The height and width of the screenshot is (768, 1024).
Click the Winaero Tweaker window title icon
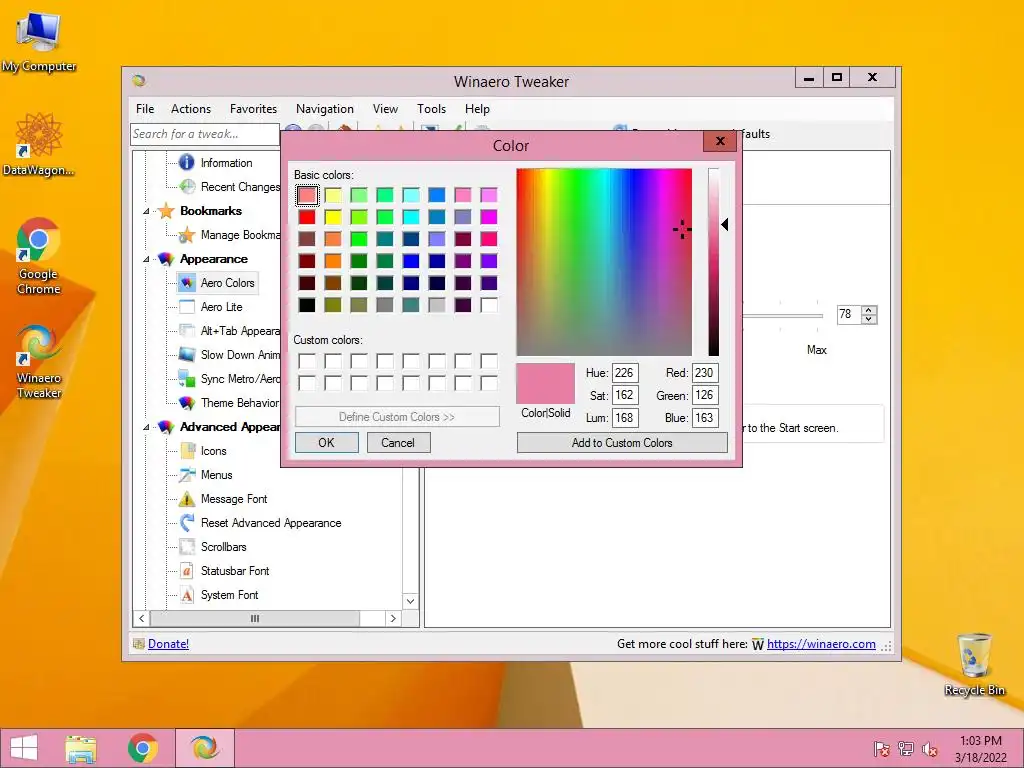click(x=138, y=81)
